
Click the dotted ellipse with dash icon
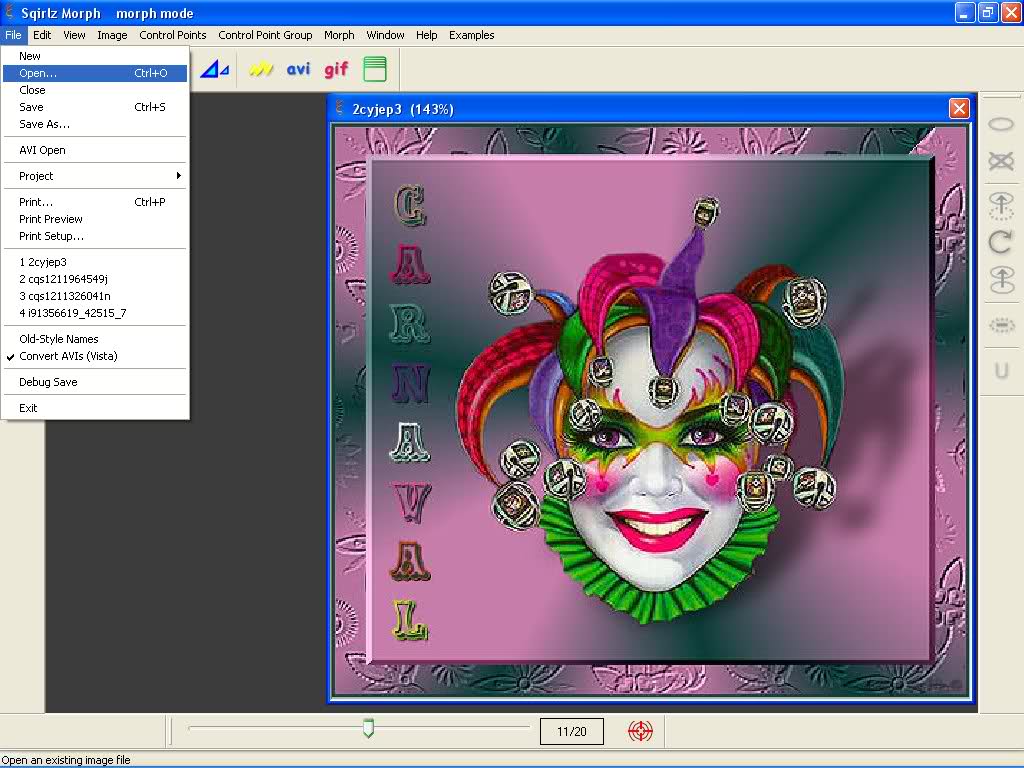click(x=1000, y=325)
